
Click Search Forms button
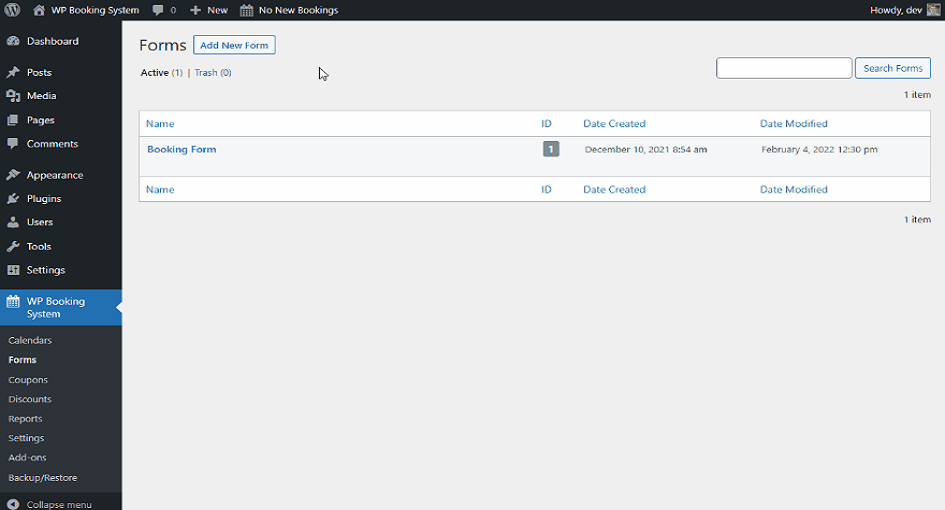tap(893, 68)
